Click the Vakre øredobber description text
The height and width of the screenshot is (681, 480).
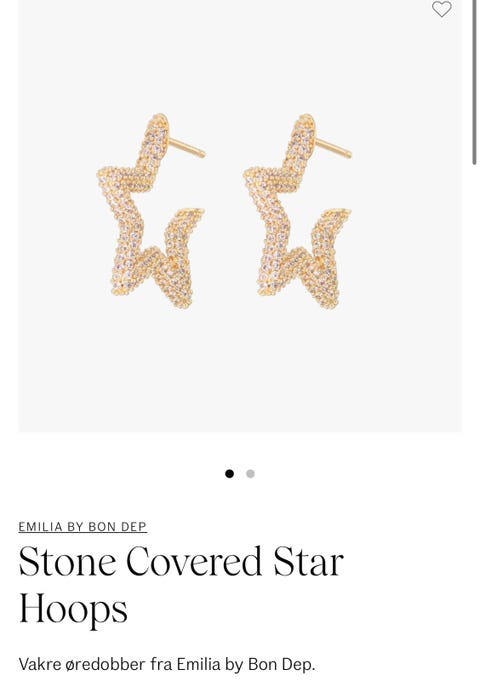pyautogui.click(x=166, y=664)
